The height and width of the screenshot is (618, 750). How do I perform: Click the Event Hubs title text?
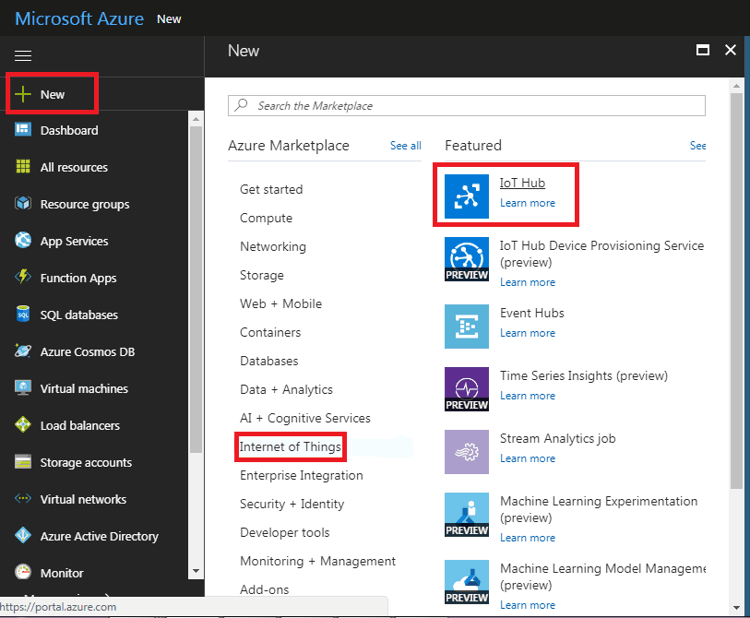click(x=532, y=313)
